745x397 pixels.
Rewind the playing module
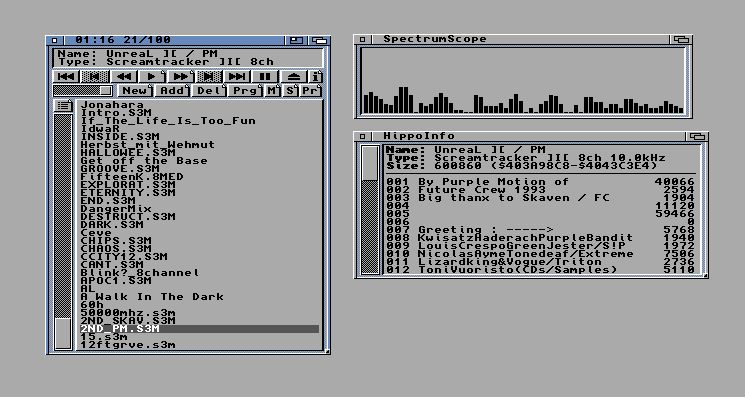[x=124, y=76]
